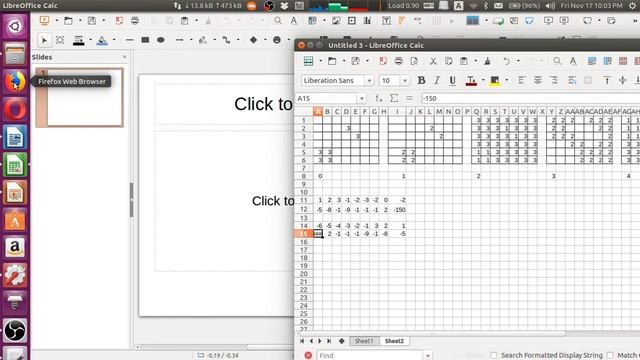Click the Find text field
The width and height of the screenshot is (640, 360).
(x=370, y=356)
